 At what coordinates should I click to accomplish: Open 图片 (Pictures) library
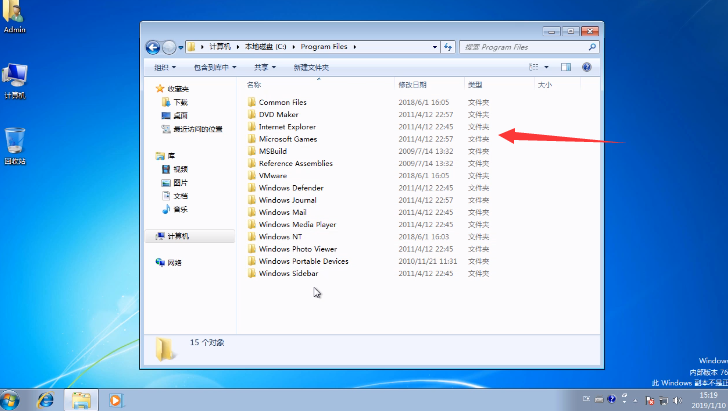pyautogui.click(x=175, y=183)
